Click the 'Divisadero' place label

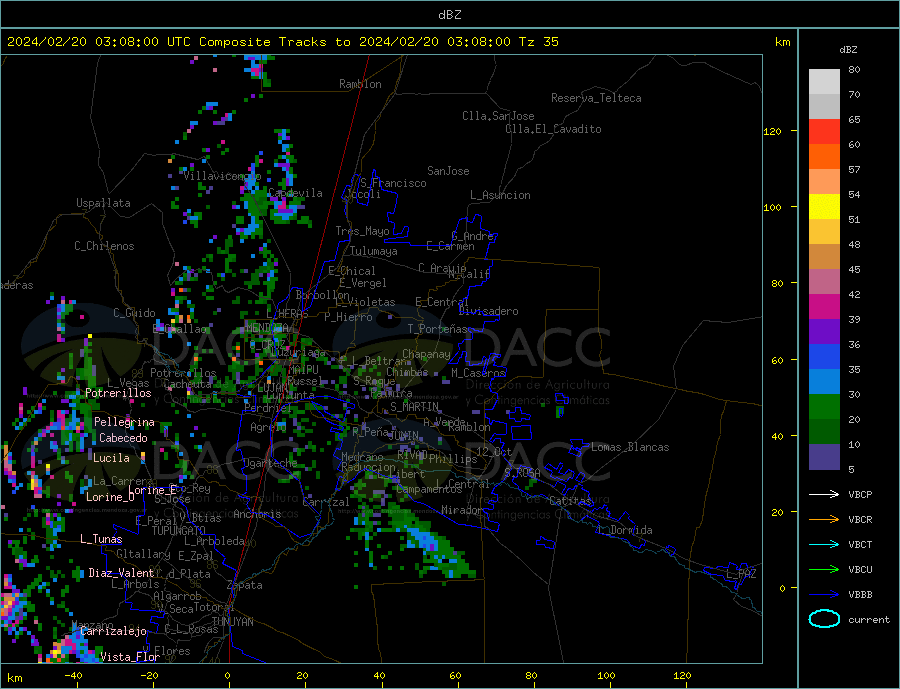[x=488, y=311]
